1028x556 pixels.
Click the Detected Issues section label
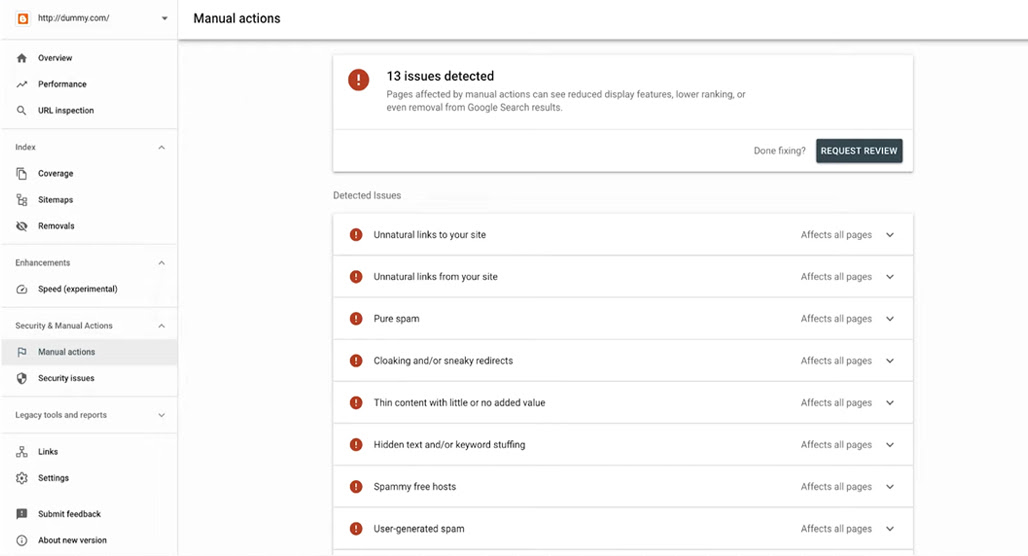tap(366, 195)
